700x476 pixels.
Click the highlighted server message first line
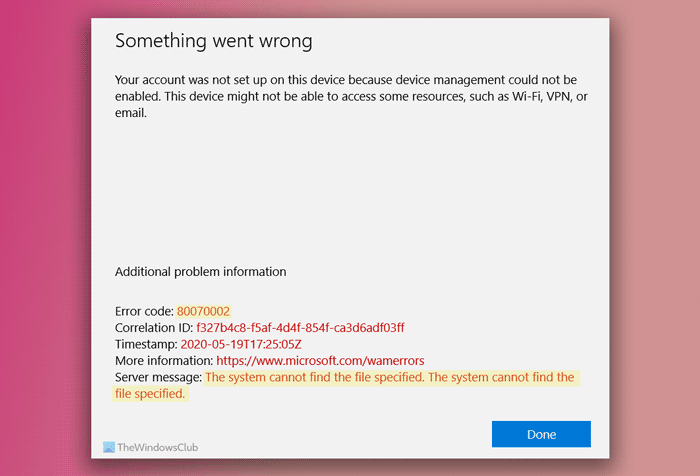pos(389,377)
